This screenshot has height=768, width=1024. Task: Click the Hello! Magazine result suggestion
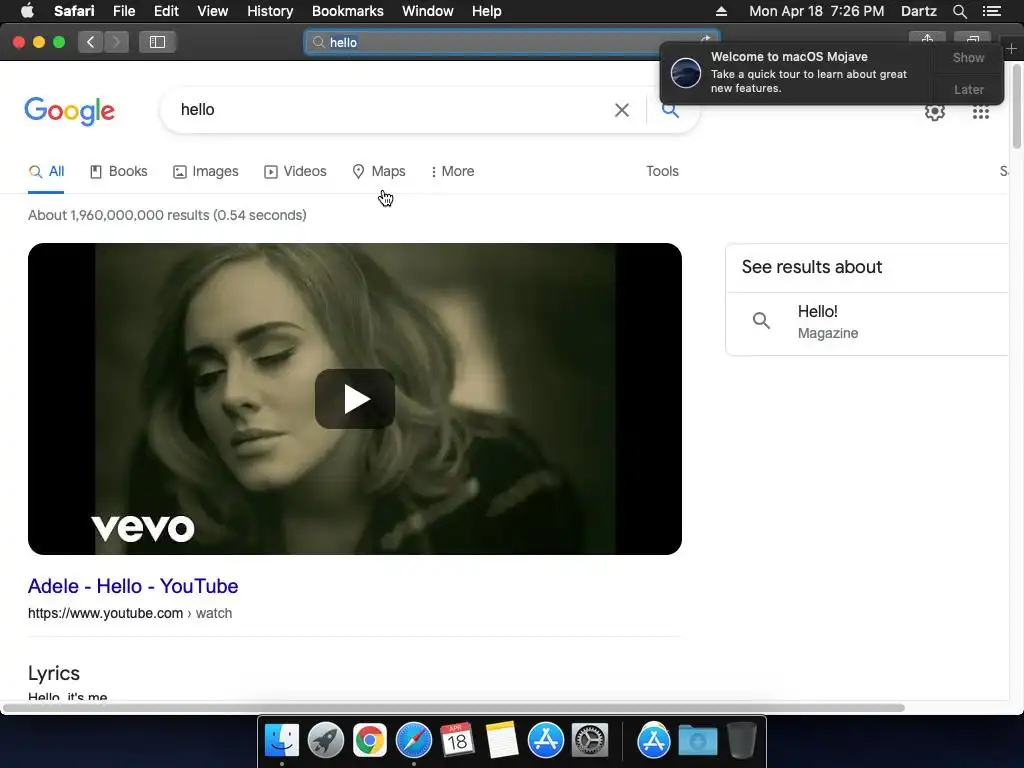[867, 322]
